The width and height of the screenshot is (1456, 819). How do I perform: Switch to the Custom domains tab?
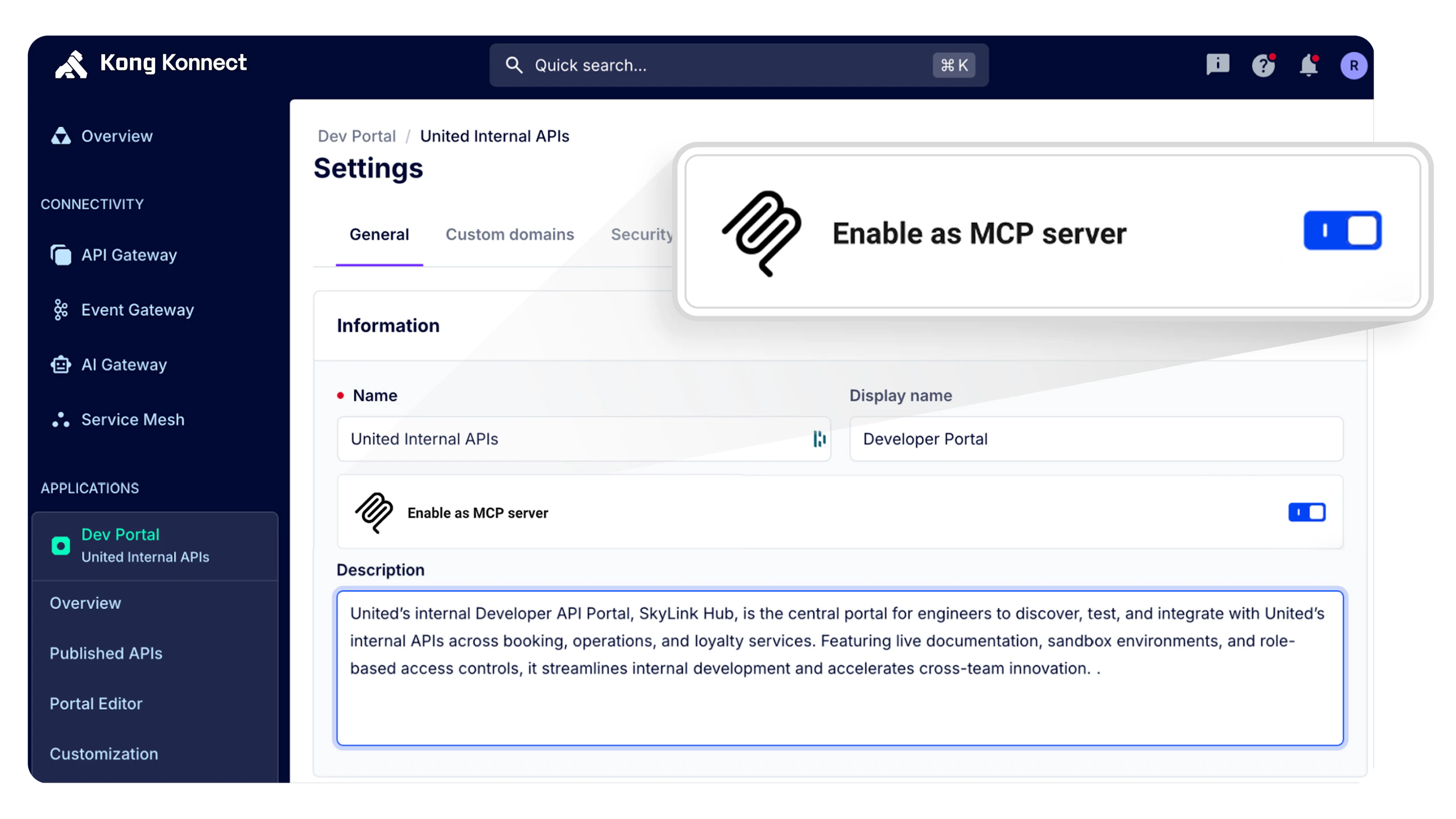tap(510, 234)
